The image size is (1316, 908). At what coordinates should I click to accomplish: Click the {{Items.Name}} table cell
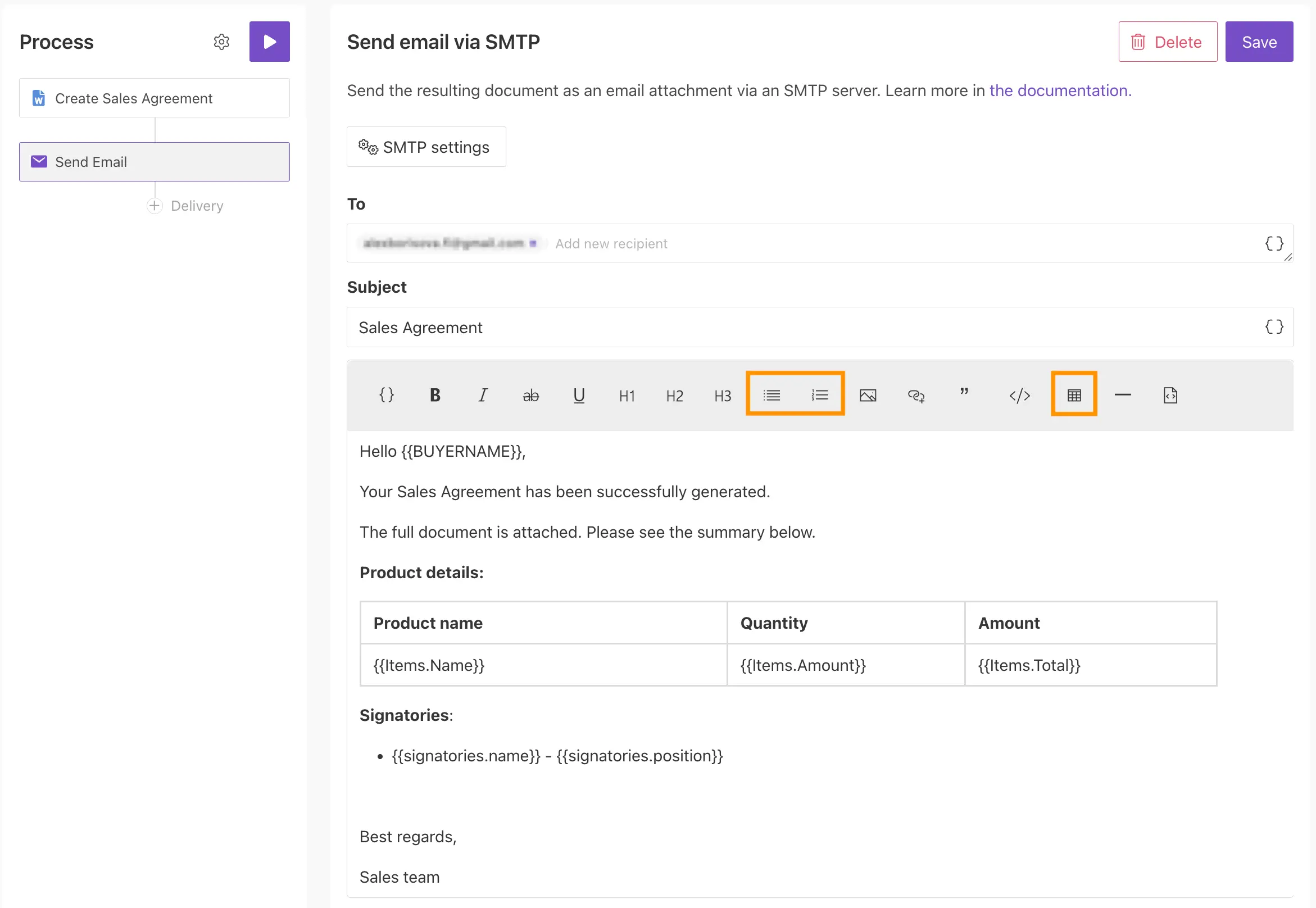tap(543, 665)
